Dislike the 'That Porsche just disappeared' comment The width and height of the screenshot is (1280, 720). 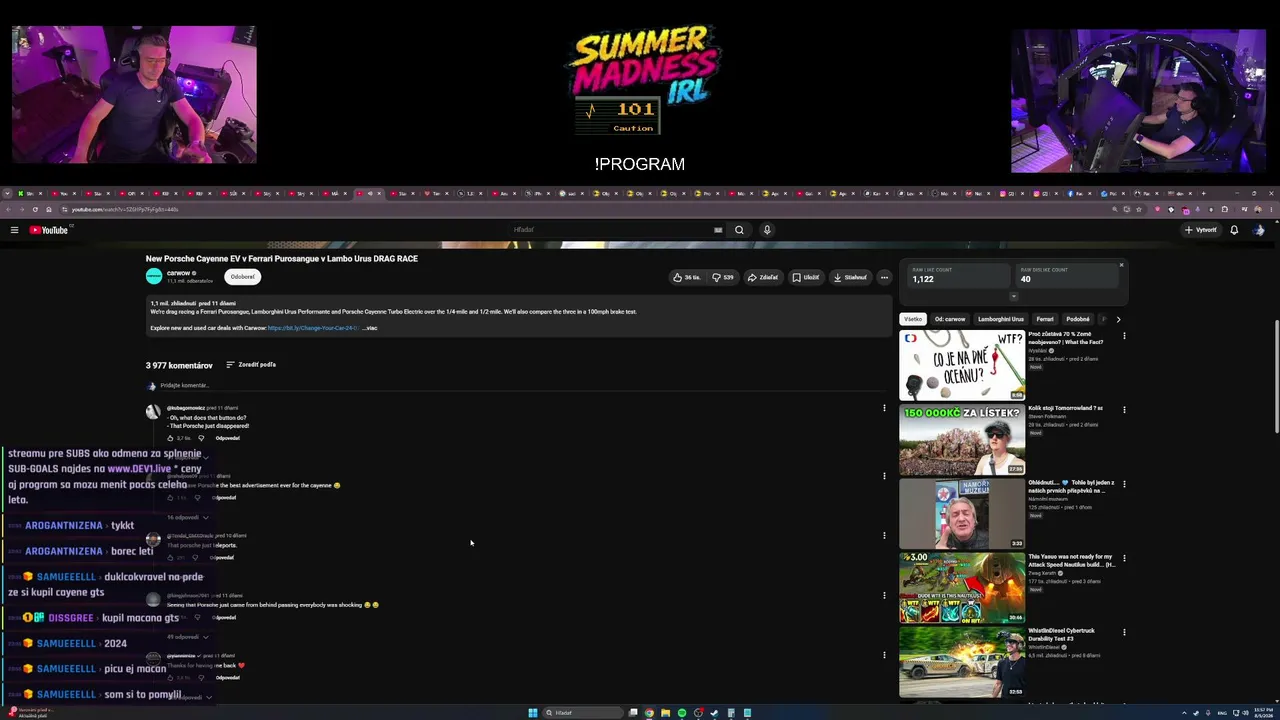tap(201, 438)
